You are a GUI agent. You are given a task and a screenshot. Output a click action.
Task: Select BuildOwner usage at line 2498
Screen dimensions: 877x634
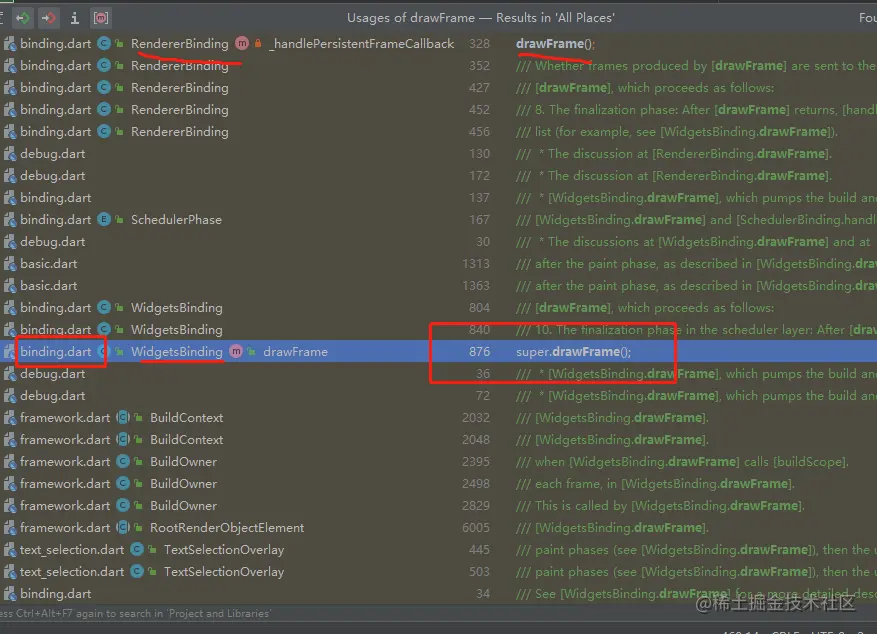[x=438, y=484]
